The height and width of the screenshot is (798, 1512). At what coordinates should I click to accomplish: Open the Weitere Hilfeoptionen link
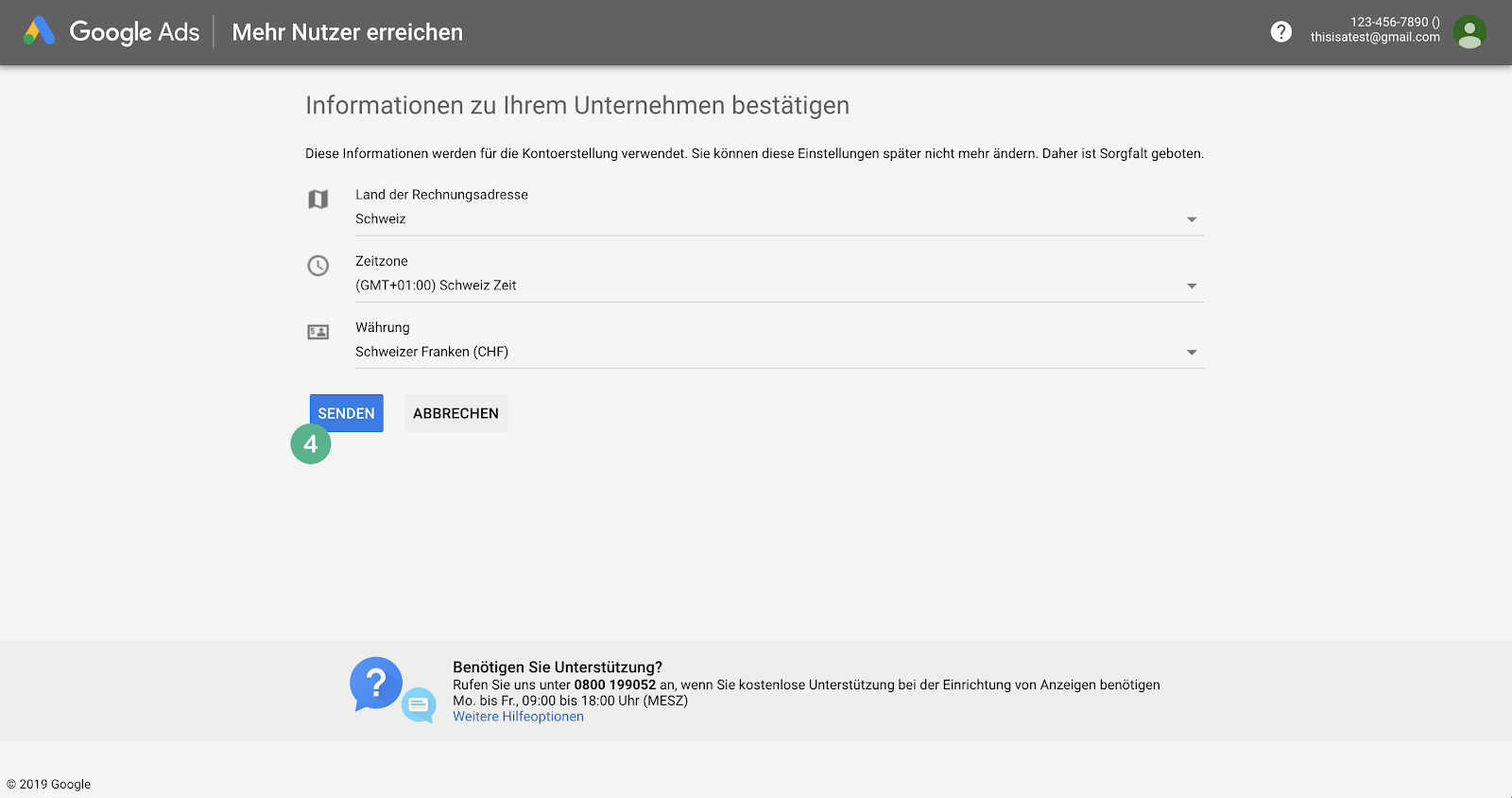click(518, 717)
